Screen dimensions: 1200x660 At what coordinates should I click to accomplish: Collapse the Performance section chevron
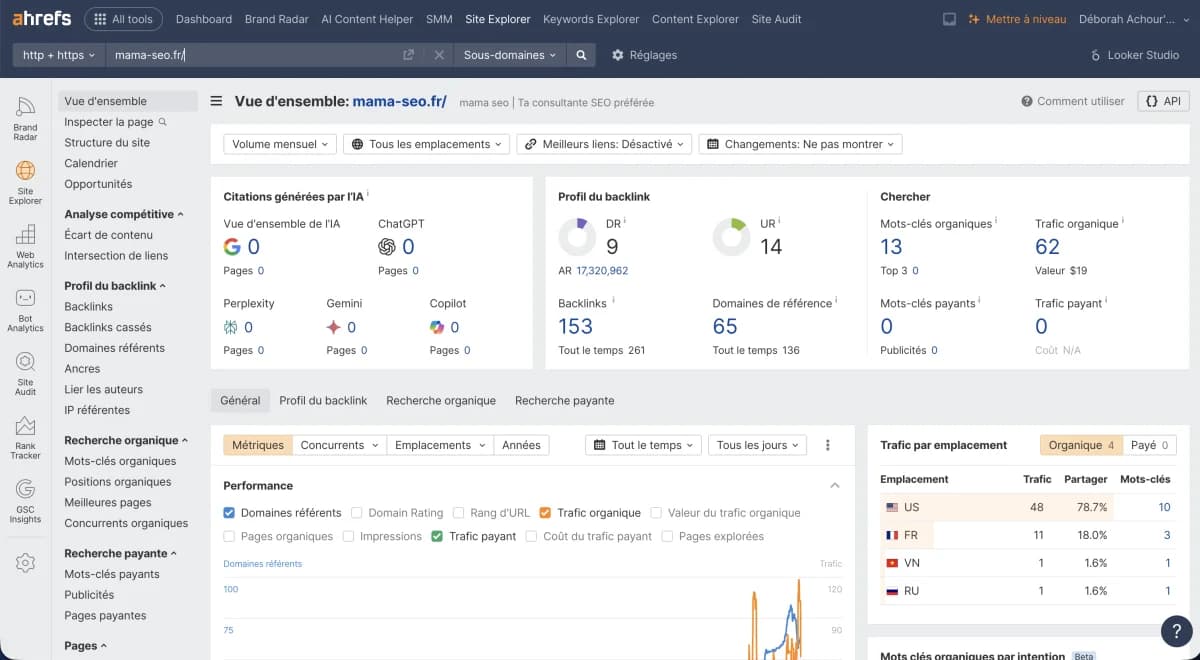pos(834,485)
